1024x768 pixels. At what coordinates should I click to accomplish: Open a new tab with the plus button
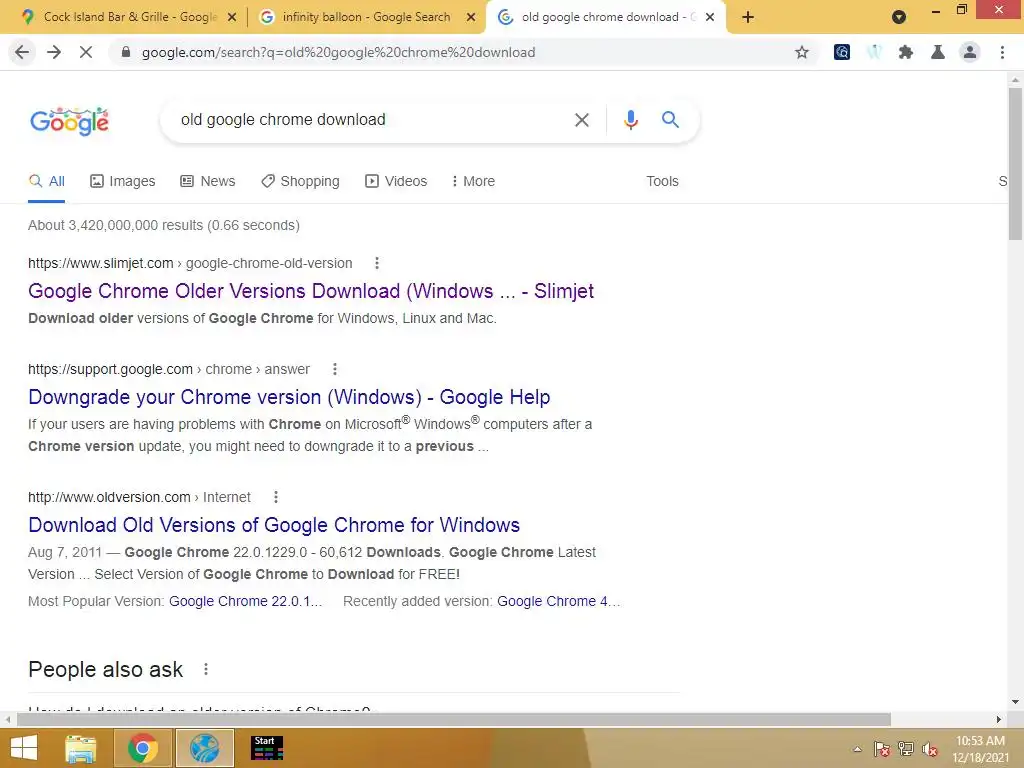tap(748, 17)
